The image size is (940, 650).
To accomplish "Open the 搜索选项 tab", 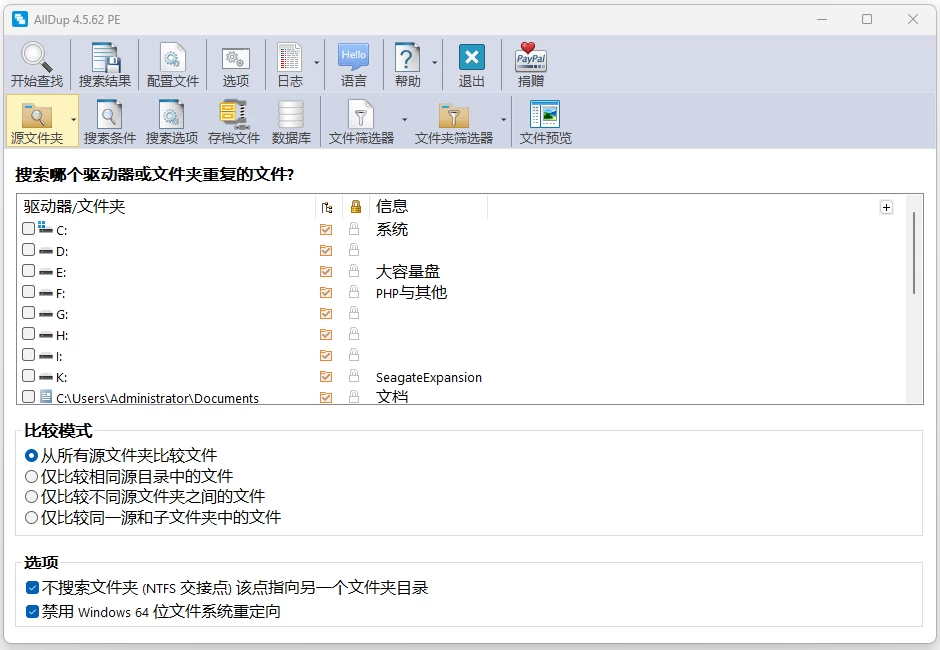I will [x=171, y=120].
